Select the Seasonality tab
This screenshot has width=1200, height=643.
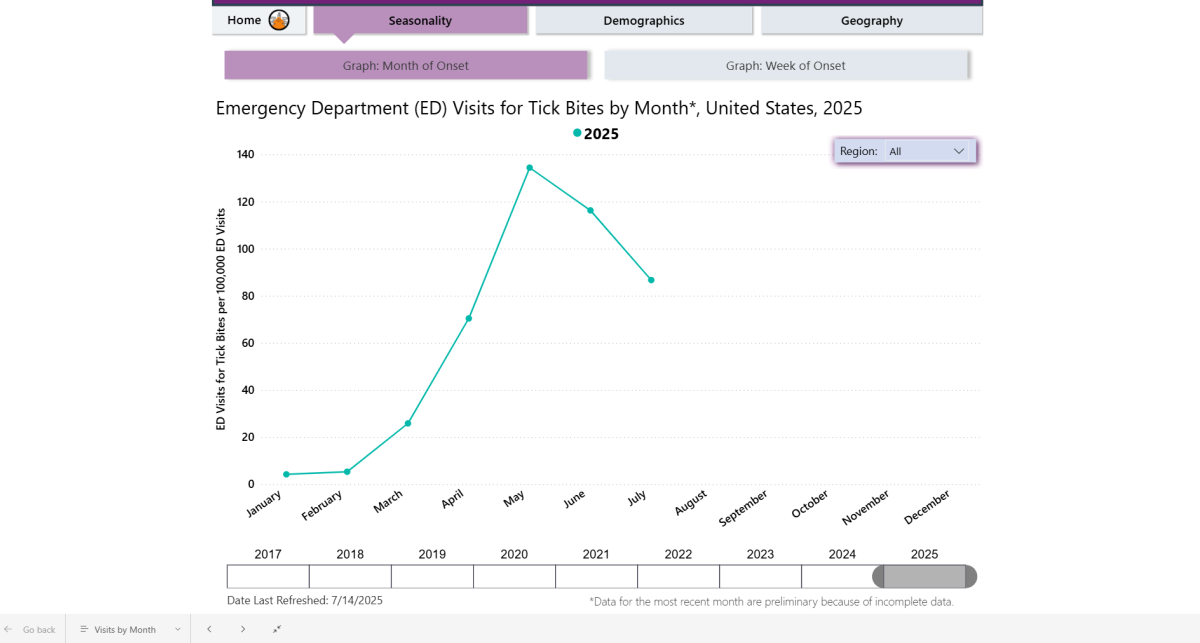pyautogui.click(x=420, y=20)
